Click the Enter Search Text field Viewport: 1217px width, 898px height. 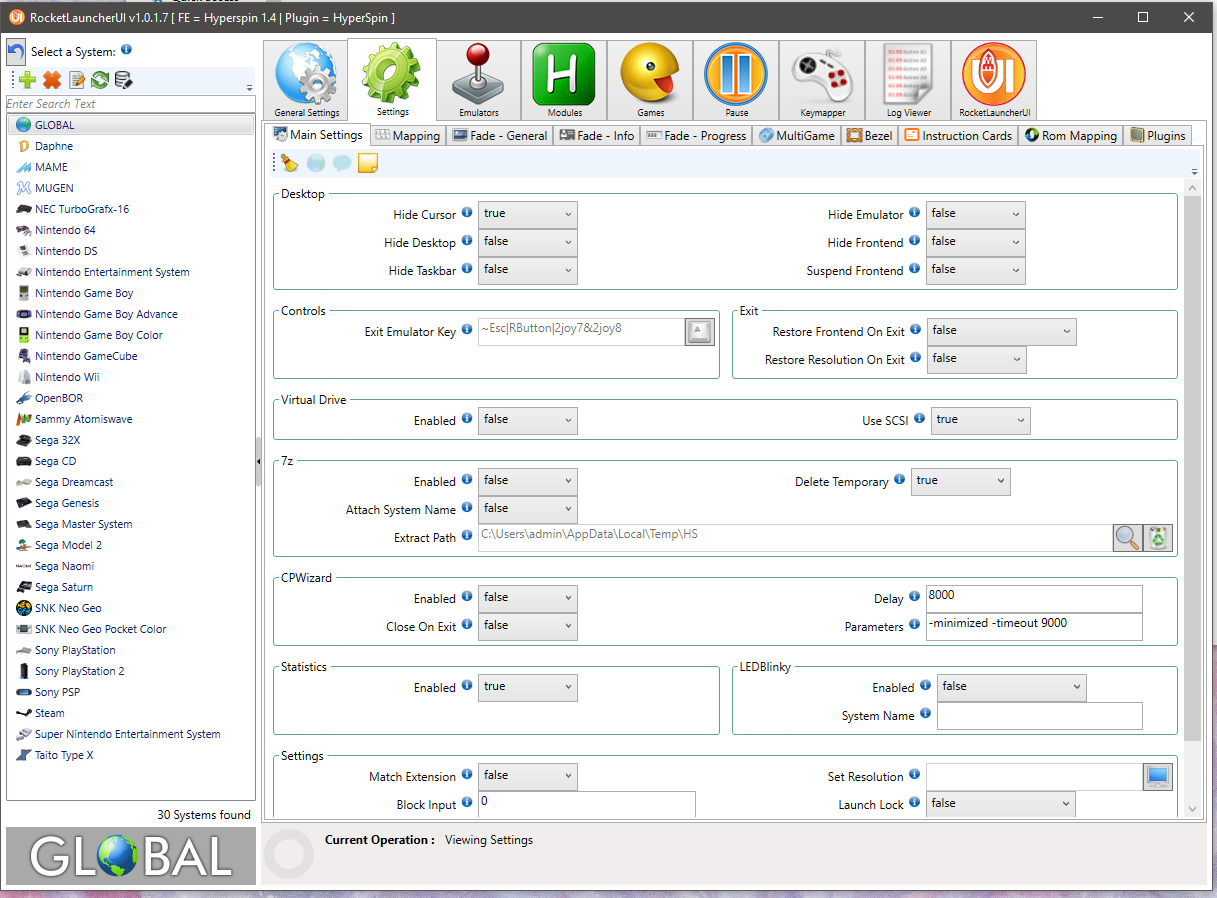tap(130, 104)
